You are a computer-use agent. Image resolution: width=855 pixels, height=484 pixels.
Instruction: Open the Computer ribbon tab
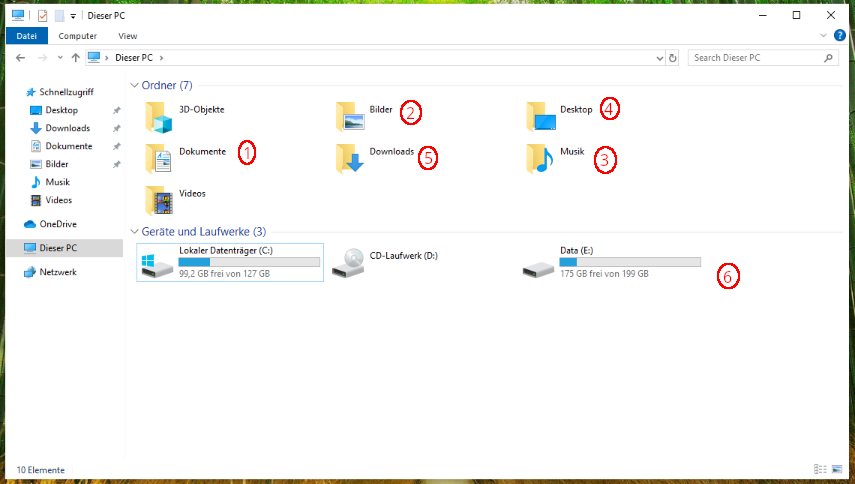(x=77, y=36)
